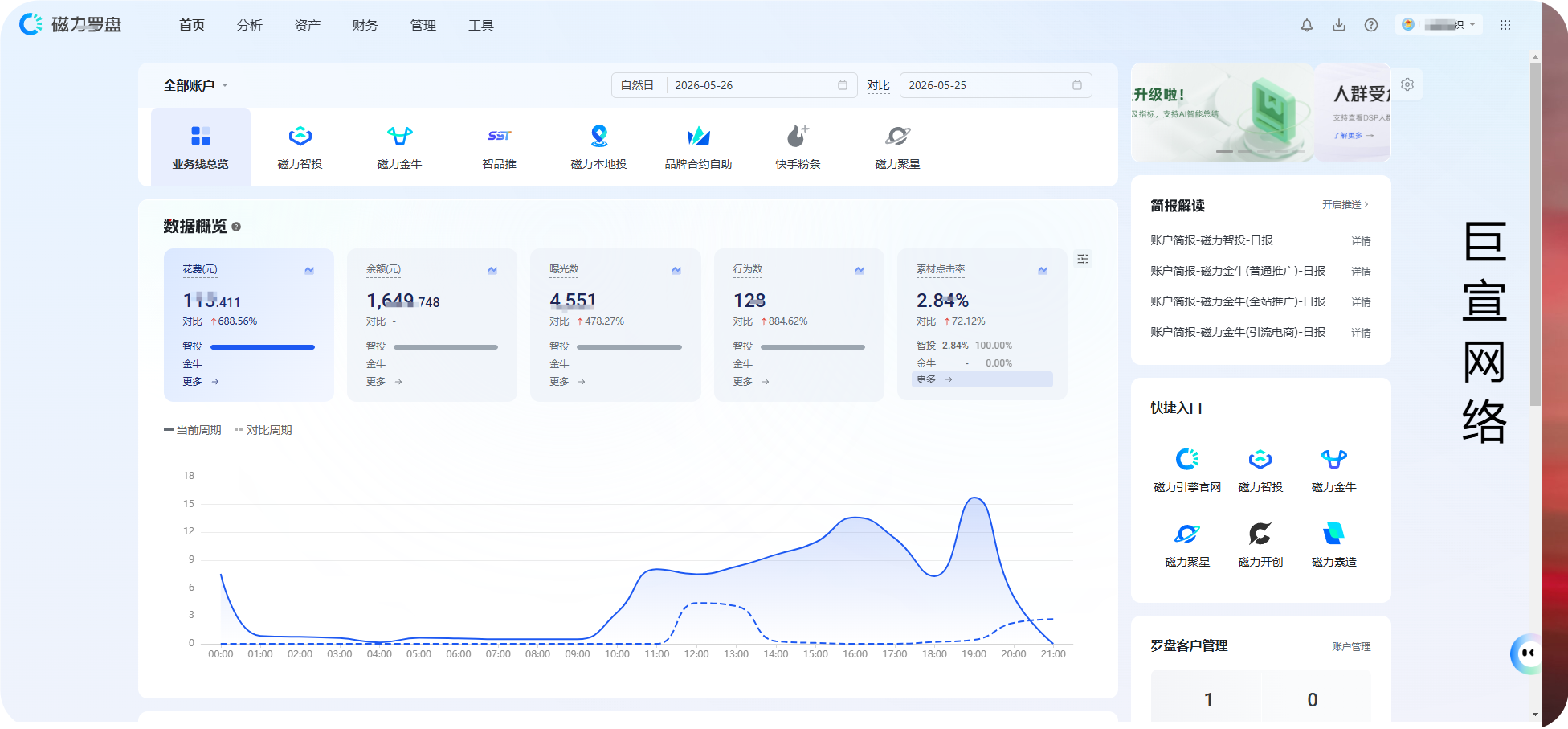Switch to 业务线总览 tab

[x=201, y=147]
